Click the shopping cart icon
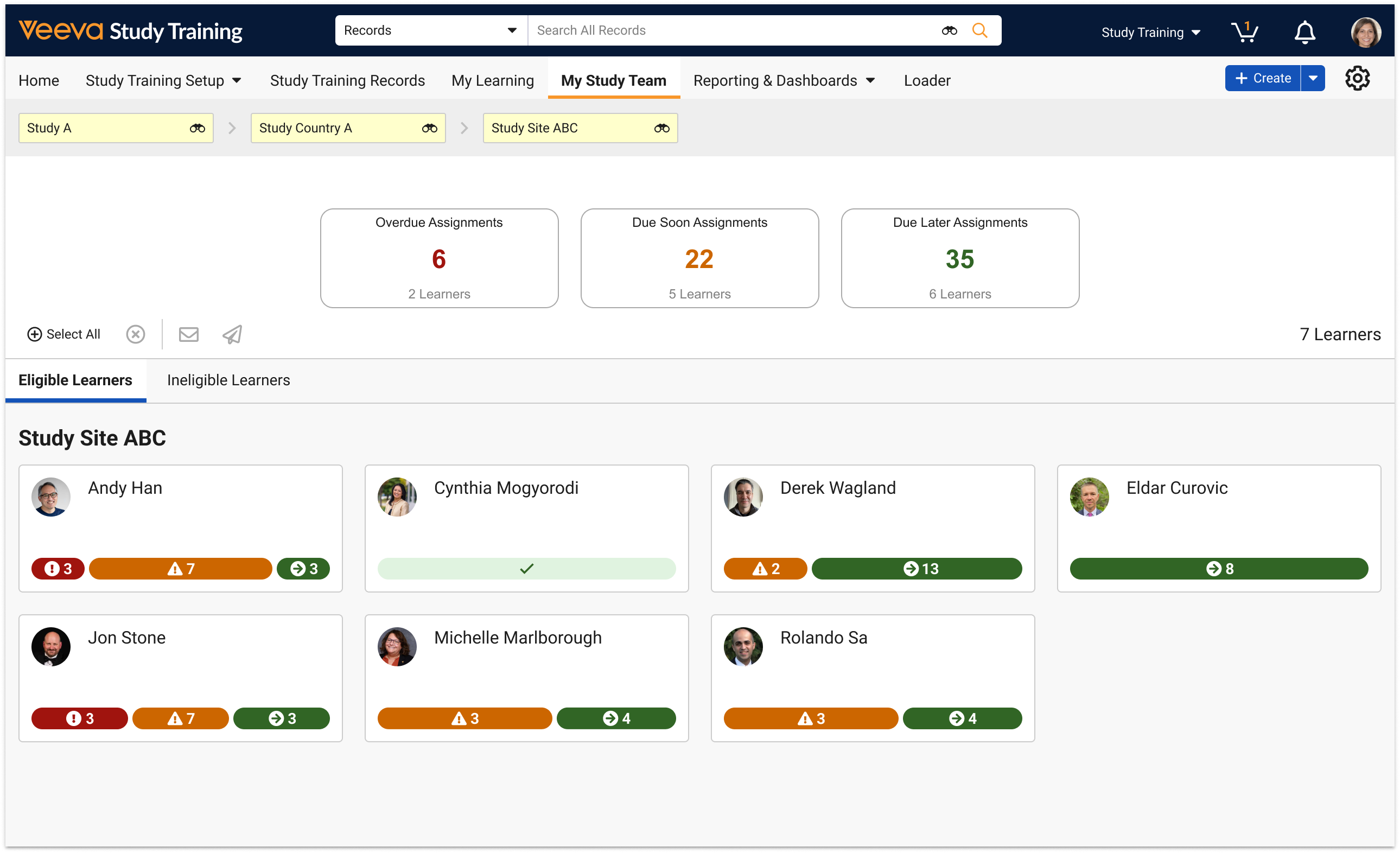Image resolution: width=1400 pixels, height=853 pixels. 1243,32
